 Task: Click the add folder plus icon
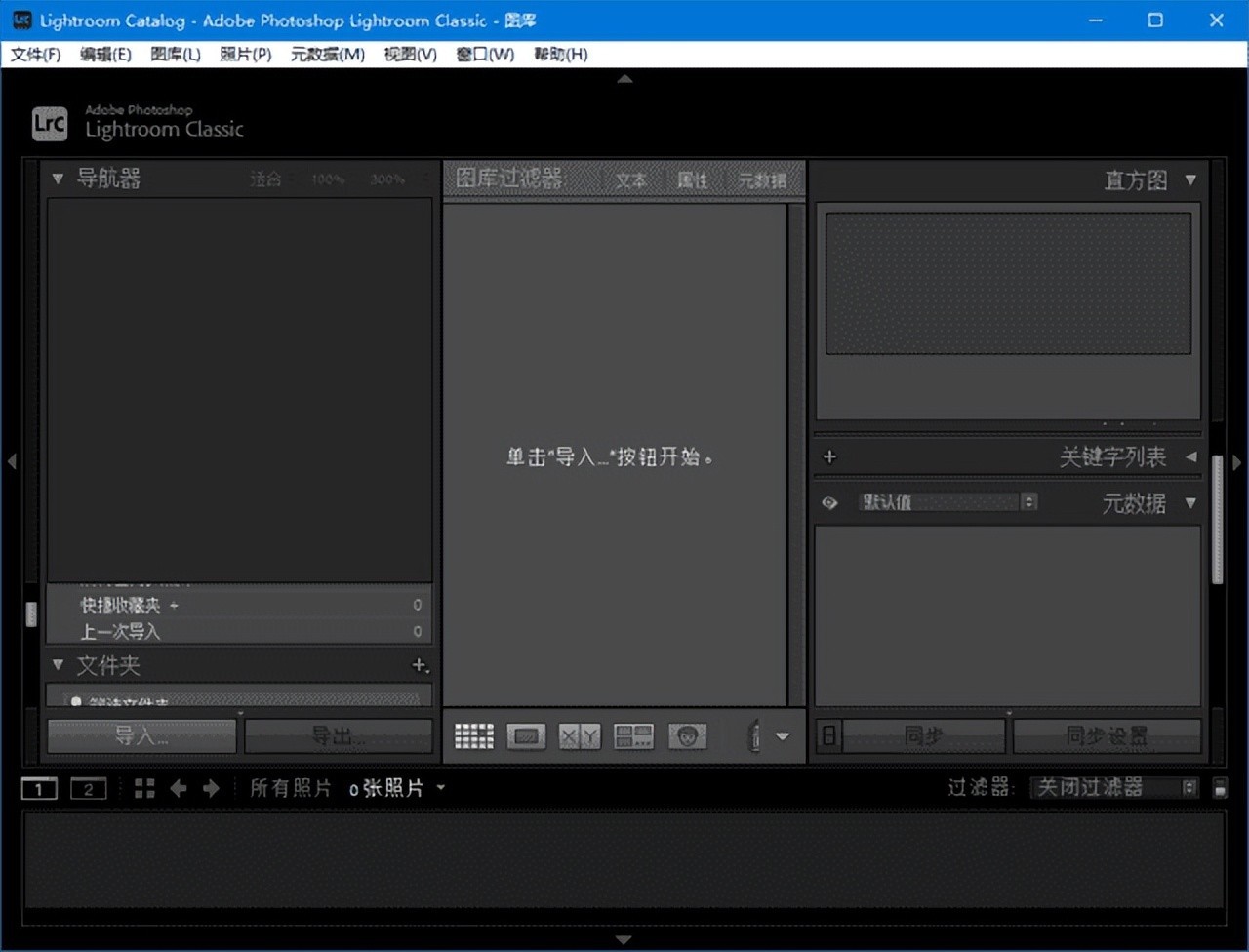click(x=420, y=665)
